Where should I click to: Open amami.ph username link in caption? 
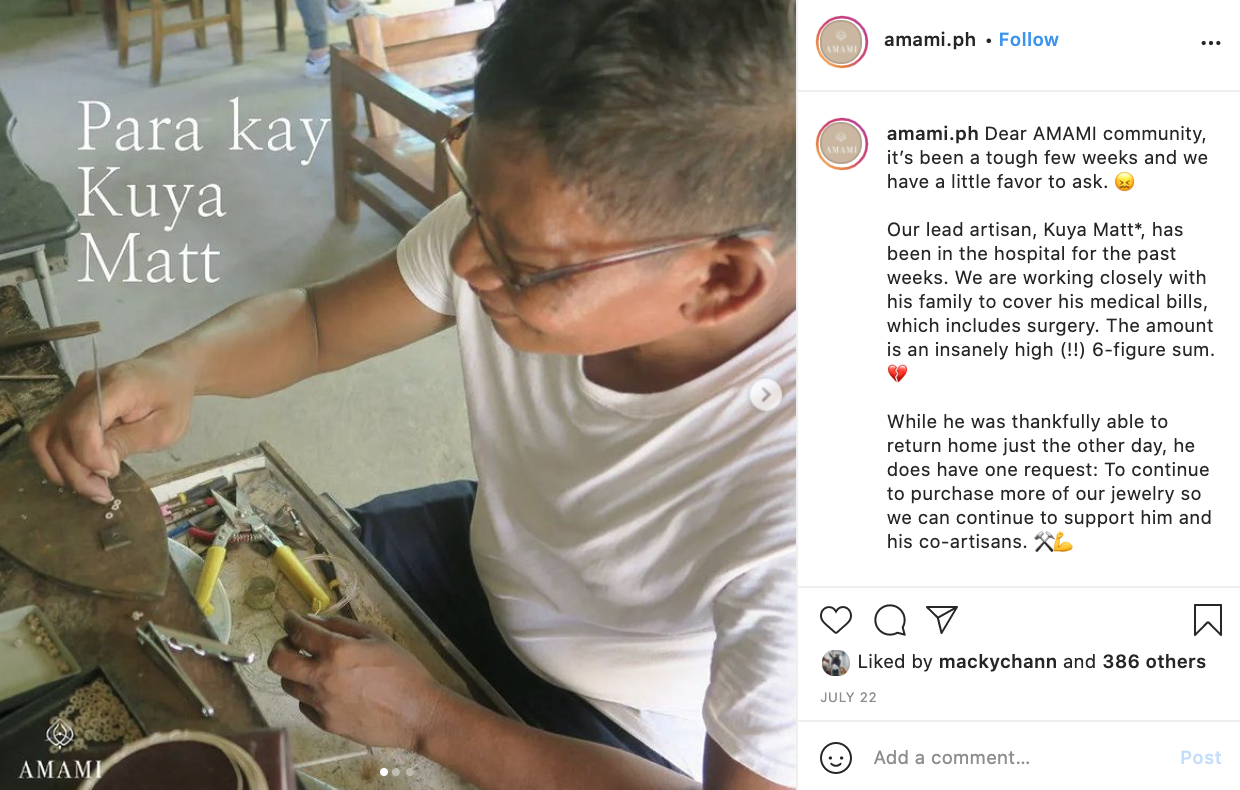933,134
